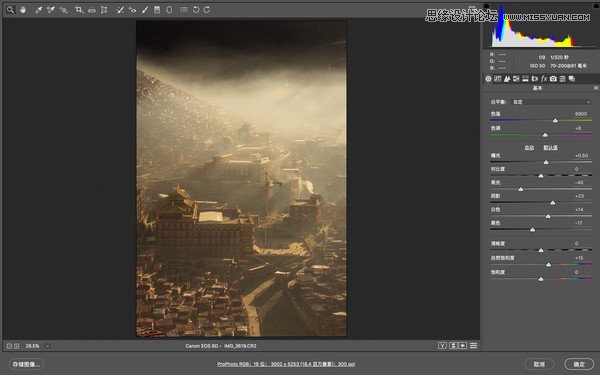Click the color temperature slider handle
The height and width of the screenshot is (375, 600).
[555, 121]
